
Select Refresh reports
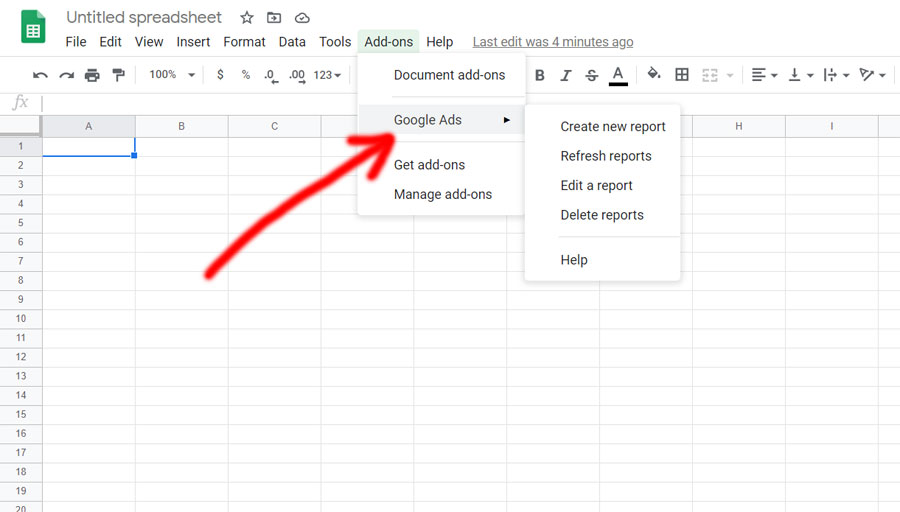click(602, 156)
